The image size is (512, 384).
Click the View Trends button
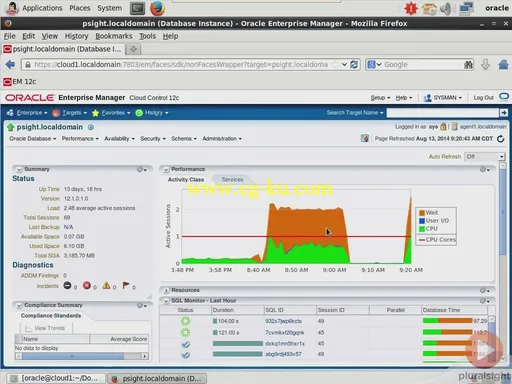pos(46,328)
